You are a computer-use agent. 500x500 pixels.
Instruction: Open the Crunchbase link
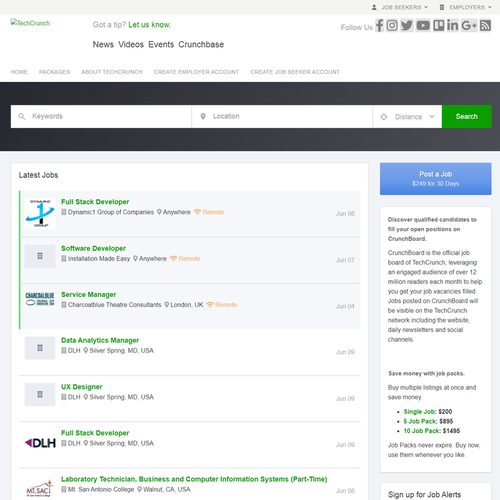pos(201,44)
